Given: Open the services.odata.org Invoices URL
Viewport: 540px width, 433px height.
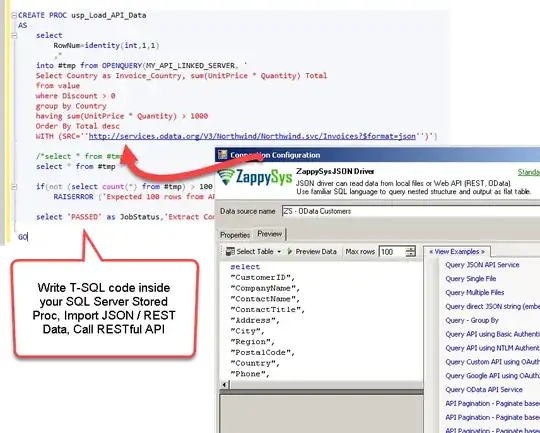Looking at the screenshot, I should (x=252, y=136).
